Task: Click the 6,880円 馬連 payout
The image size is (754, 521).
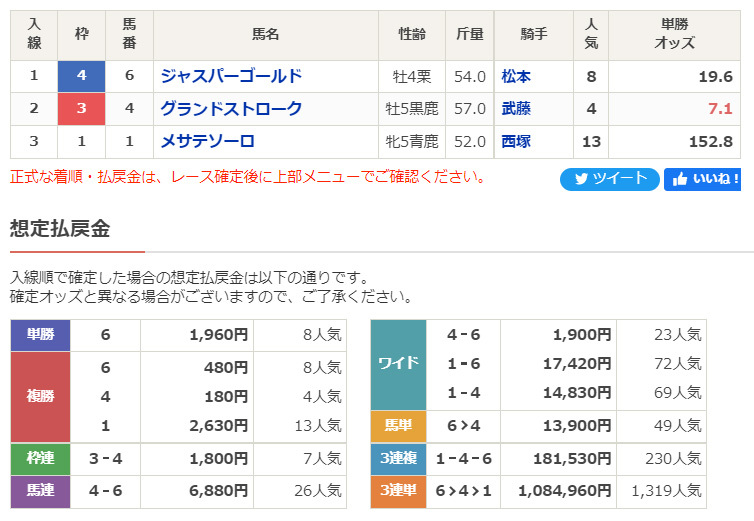Action: [219, 491]
